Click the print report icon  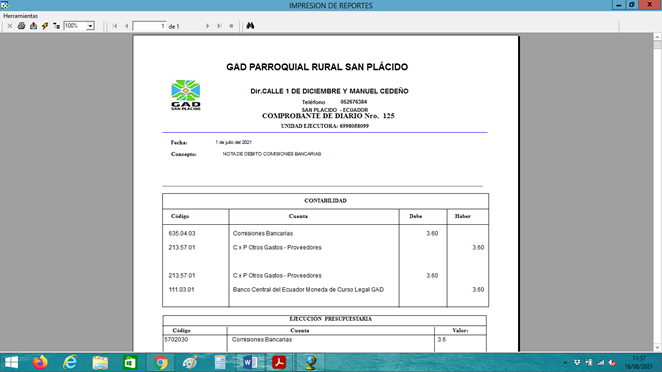tap(21, 26)
